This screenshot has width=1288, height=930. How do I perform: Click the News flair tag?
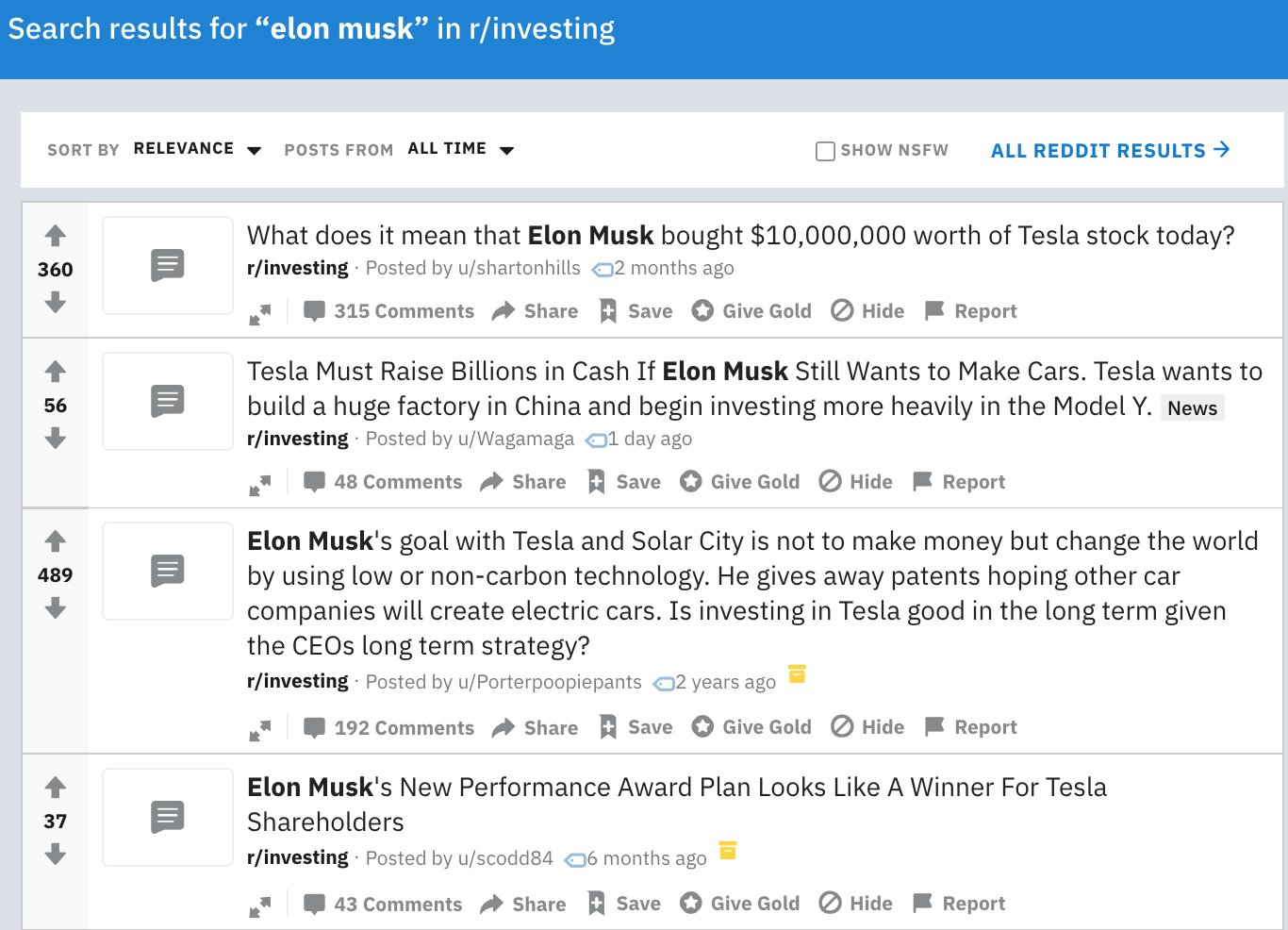[x=1192, y=407]
